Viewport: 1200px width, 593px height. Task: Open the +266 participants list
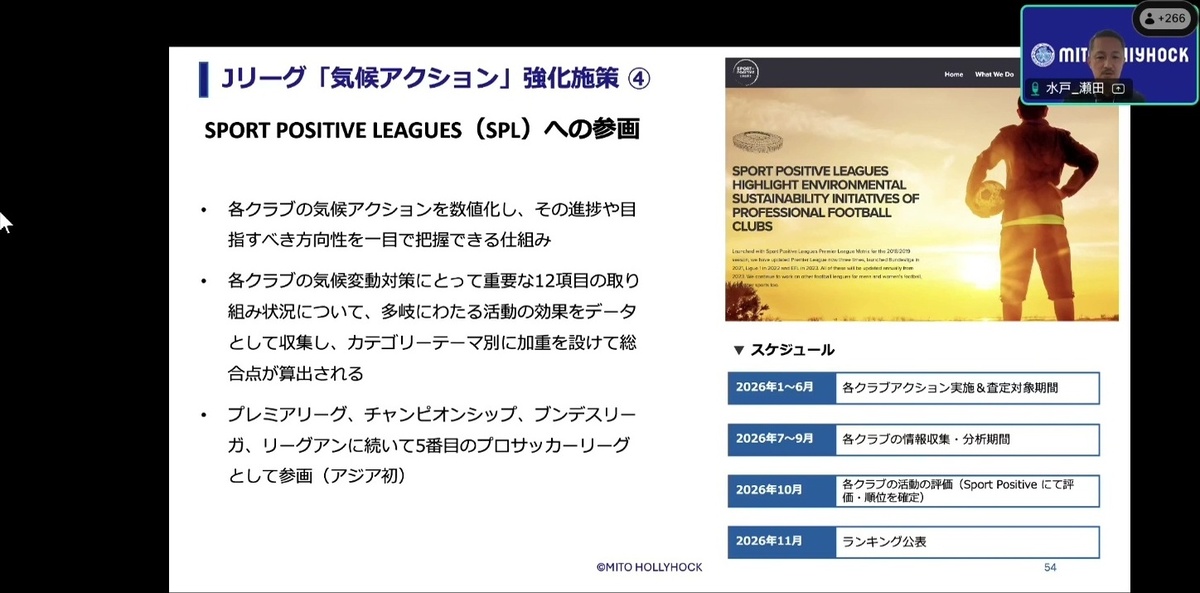1163,18
